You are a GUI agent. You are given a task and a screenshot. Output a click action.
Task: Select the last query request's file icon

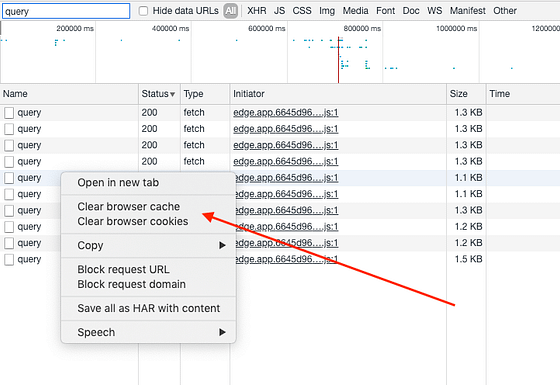click(9, 260)
